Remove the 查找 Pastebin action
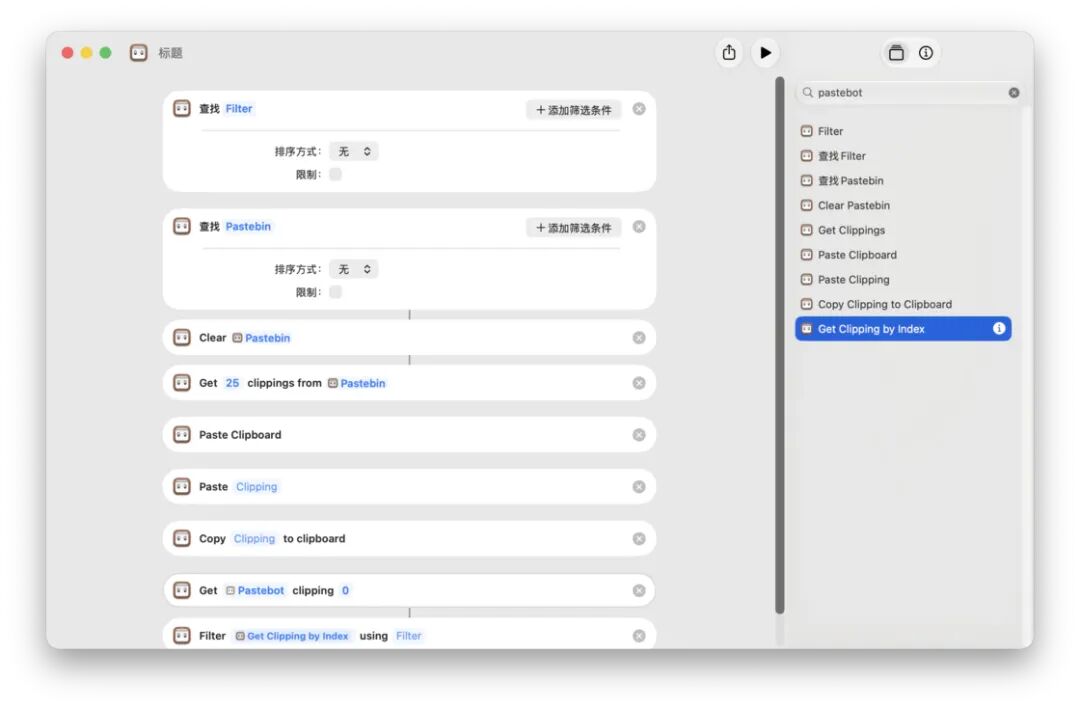 [x=639, y=227]
